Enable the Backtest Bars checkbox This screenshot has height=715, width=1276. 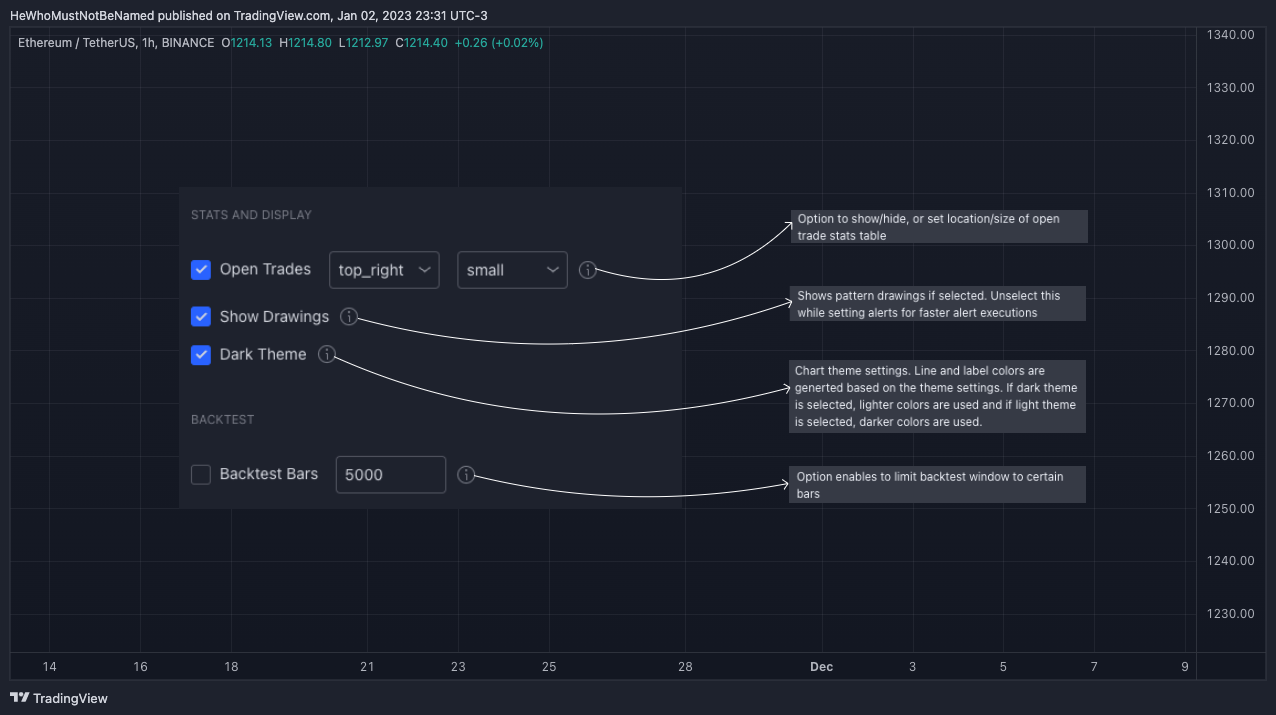(x=201, y=474)
